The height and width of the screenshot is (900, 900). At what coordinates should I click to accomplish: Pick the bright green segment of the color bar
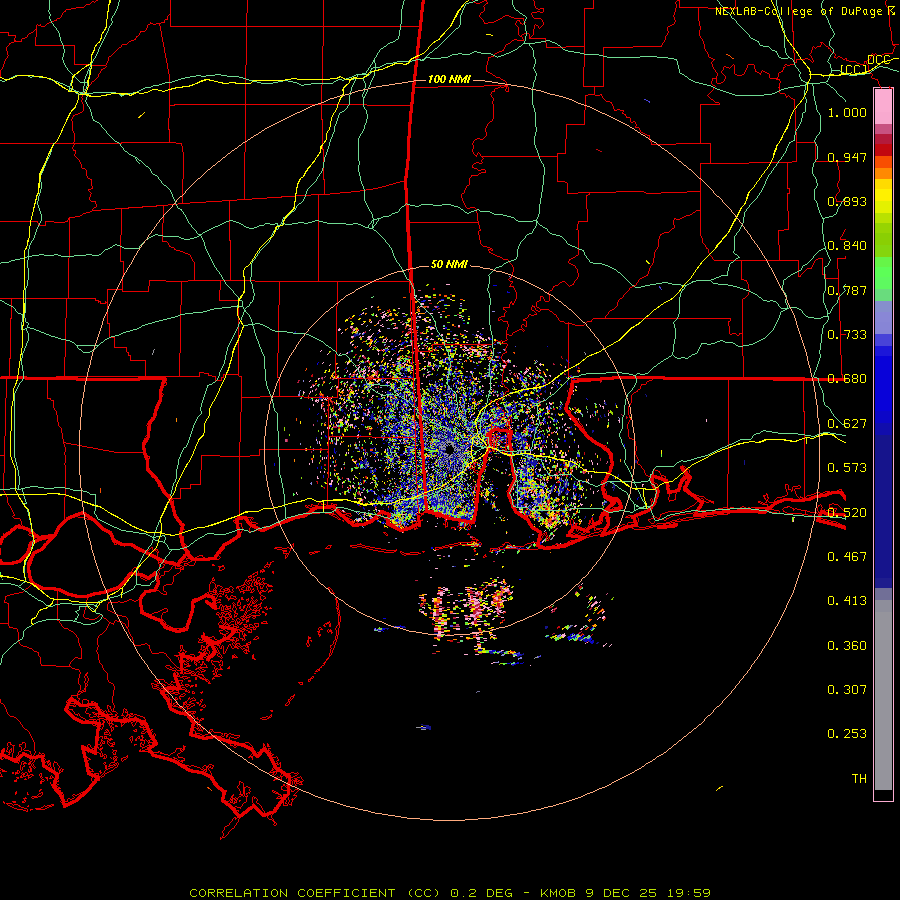[x=883, y=273]
